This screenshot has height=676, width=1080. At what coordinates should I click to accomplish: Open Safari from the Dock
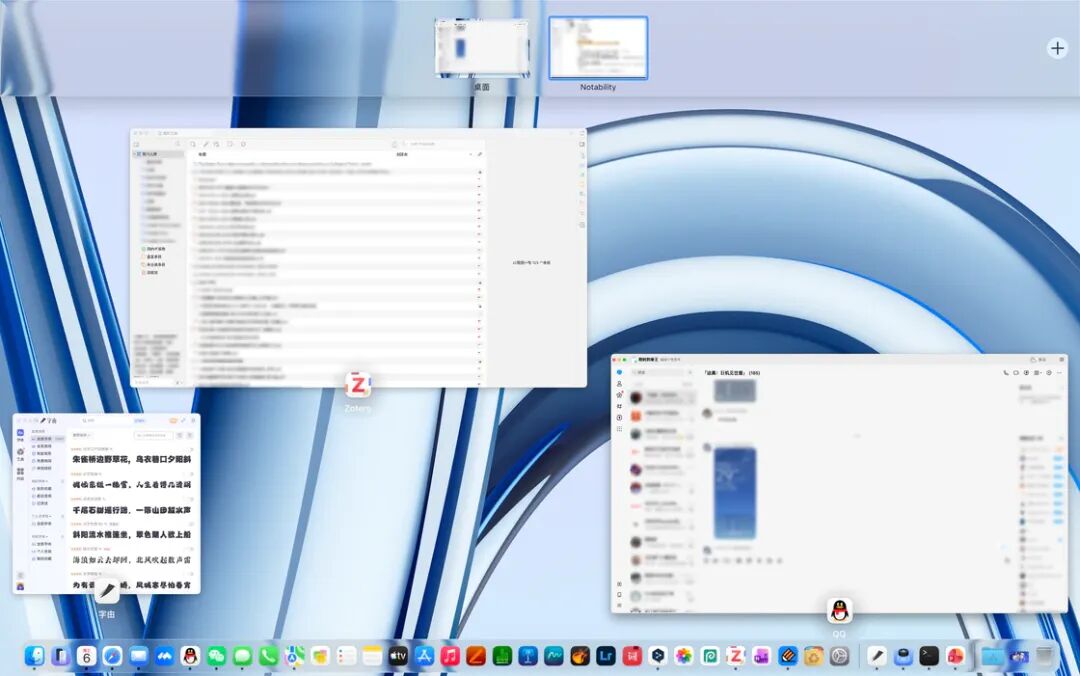112,656
